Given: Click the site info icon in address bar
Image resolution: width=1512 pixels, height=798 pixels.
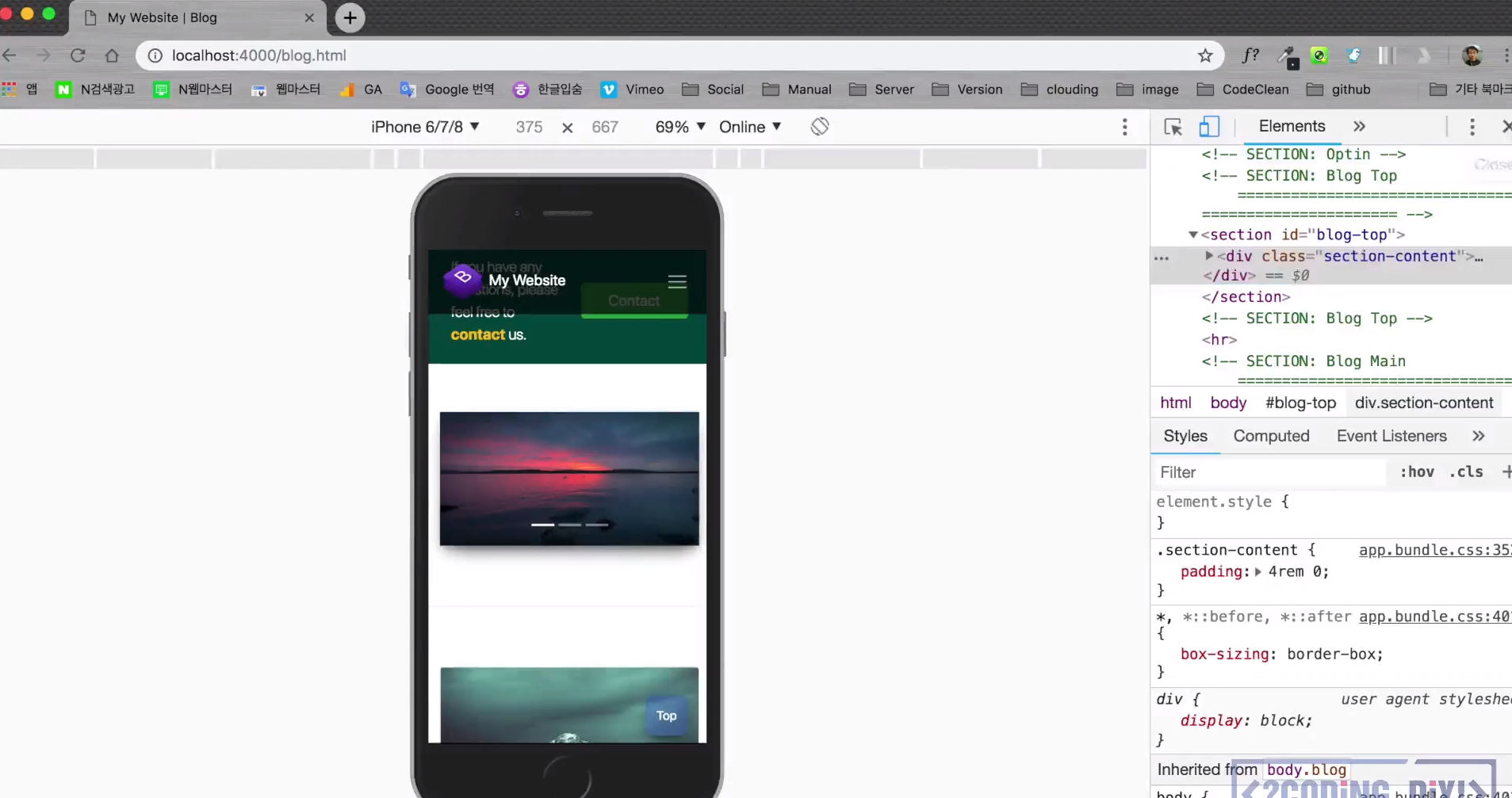Looking at the screenshot, I should pos(155,55).
